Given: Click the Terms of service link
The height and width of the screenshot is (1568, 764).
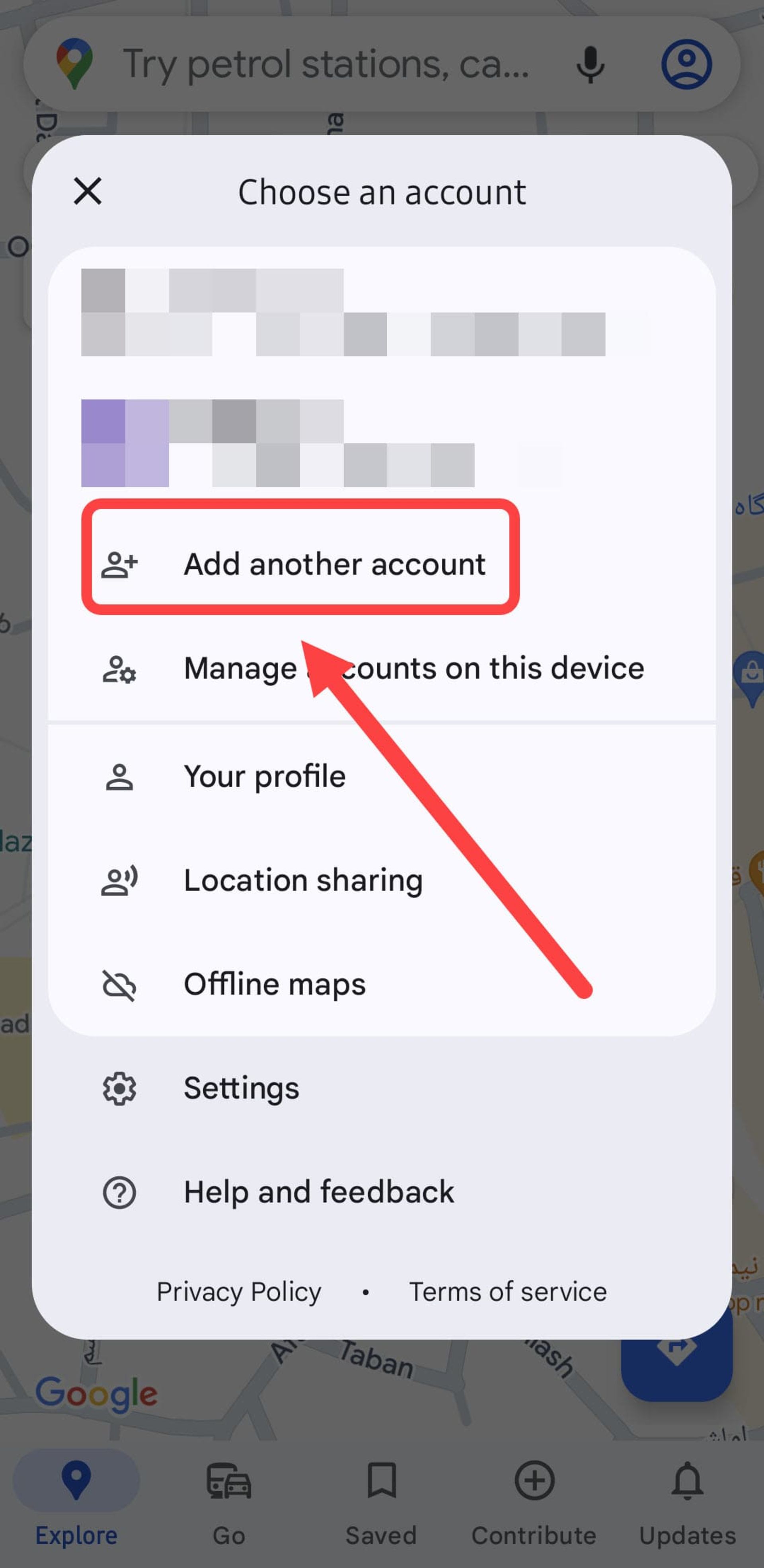Looking at the screenshot, I should click(x=508, y=1291).
